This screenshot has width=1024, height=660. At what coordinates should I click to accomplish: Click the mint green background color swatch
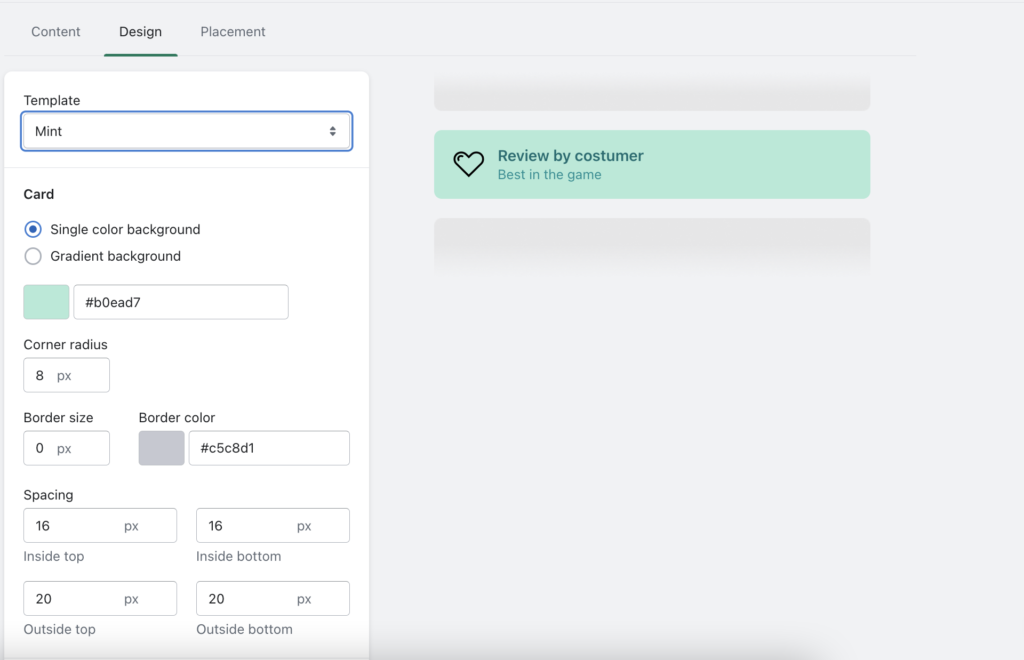46,302
